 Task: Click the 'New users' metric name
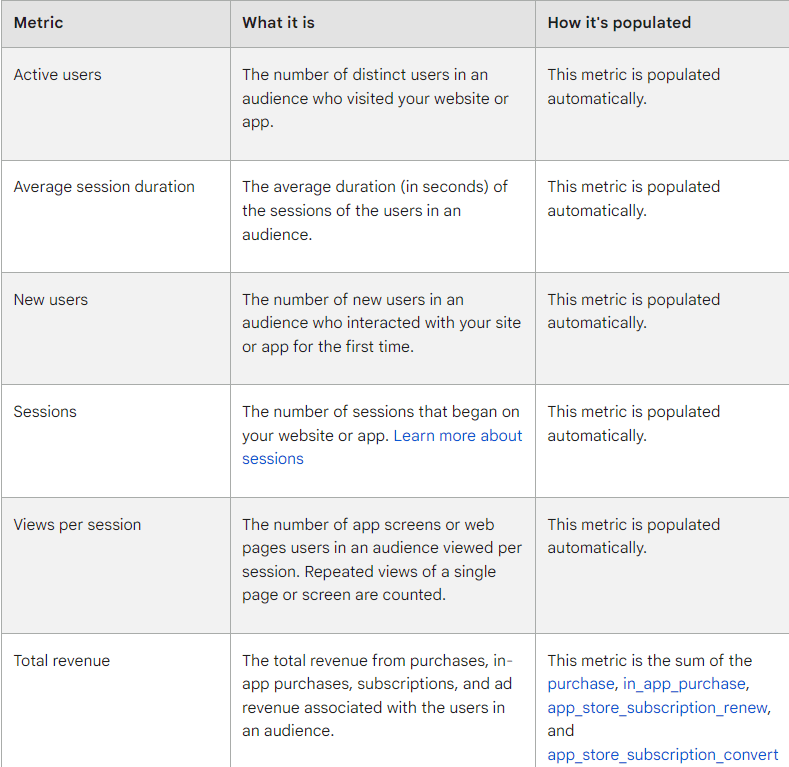tap(50, 300)
